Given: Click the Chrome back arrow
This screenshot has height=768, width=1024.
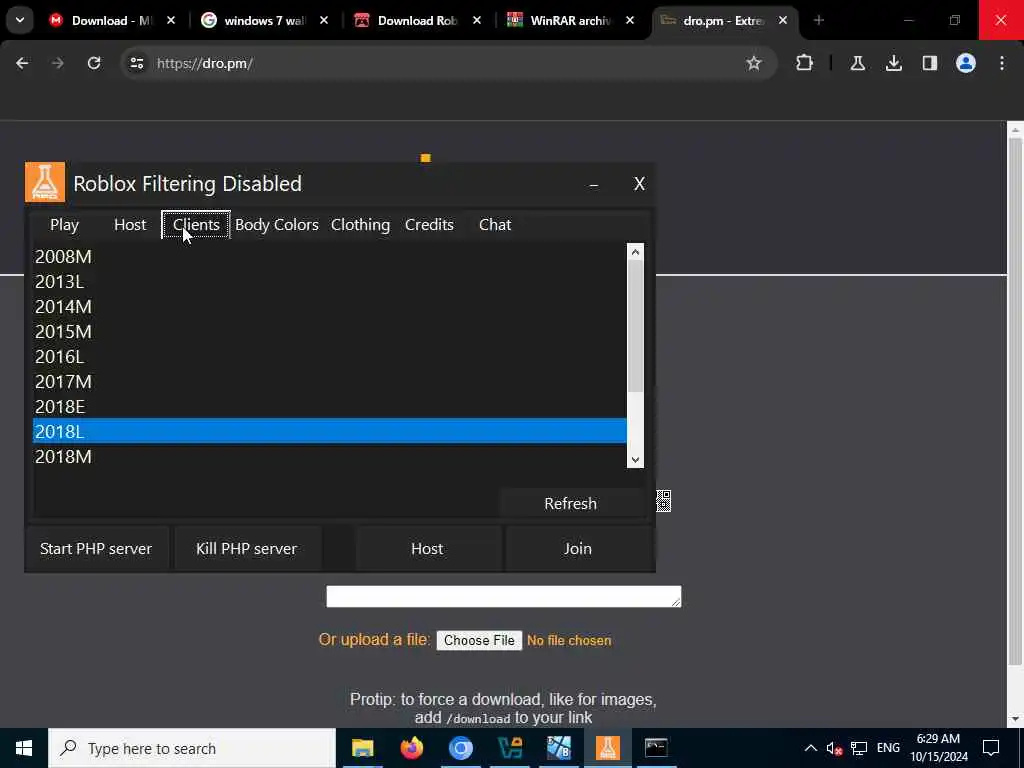Looking at the screenshot, I should pyautogui.click(x=22, y=63).
